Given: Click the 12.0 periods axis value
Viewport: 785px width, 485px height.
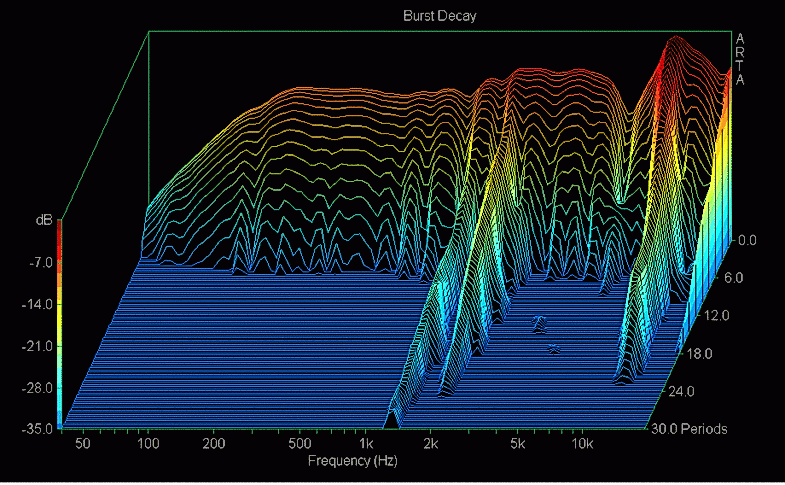Looking at the screenshot, I should 716,316.
